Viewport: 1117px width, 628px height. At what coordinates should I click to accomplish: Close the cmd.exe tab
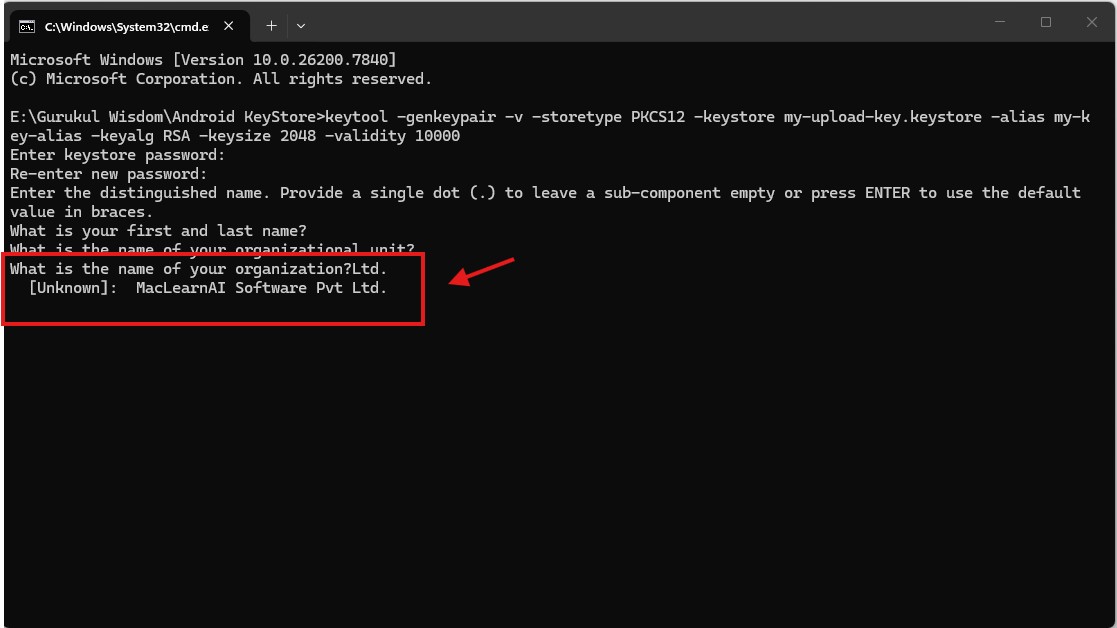(x=232, y=26)
